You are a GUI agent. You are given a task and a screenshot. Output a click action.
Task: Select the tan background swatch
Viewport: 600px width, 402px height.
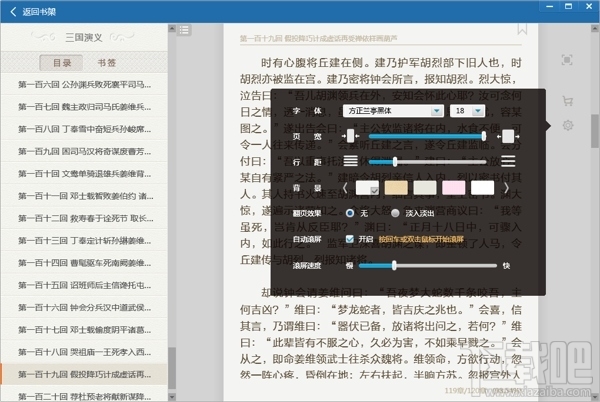click(x=396, y=188)
